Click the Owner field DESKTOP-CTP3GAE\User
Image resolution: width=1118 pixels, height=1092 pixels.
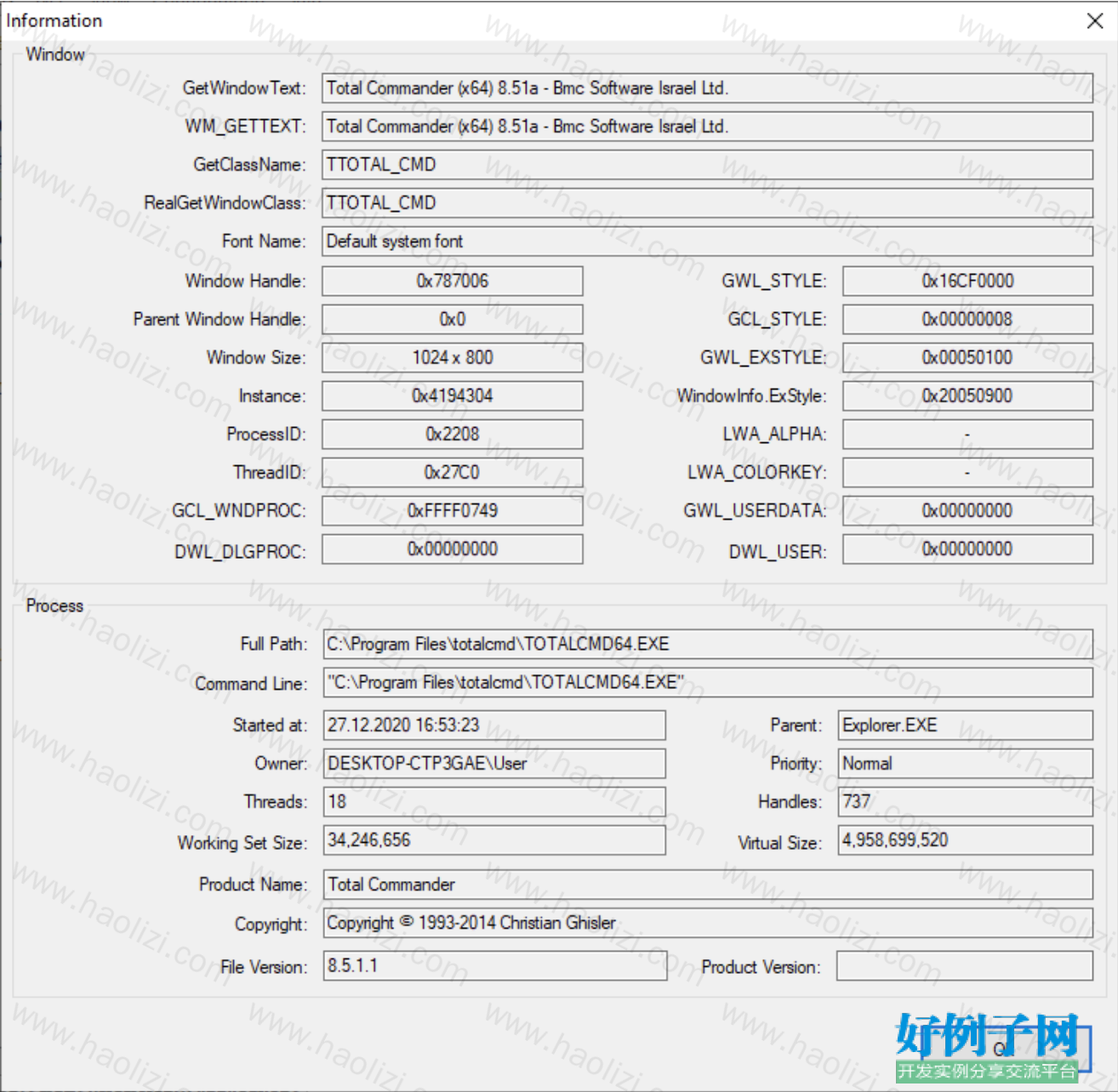[x=494, y=764]
